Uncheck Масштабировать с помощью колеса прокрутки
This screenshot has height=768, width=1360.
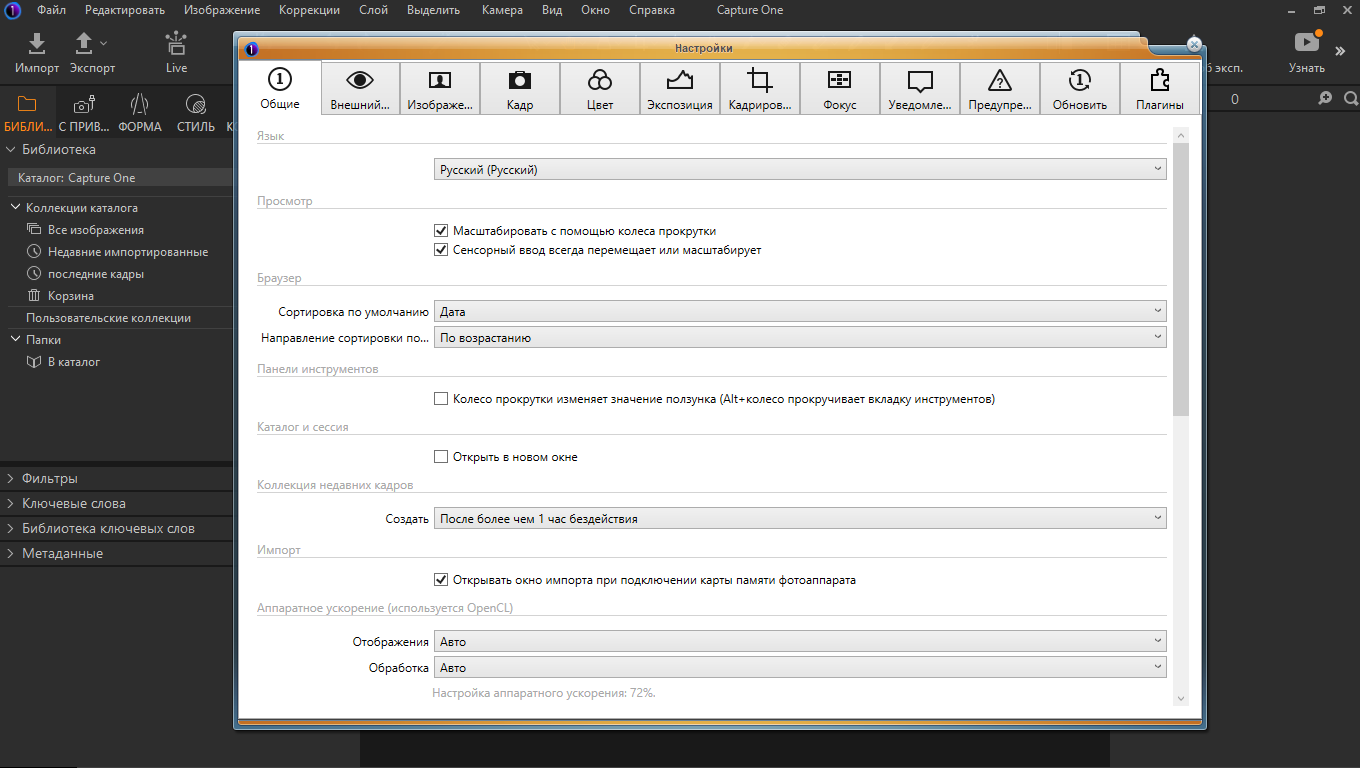(x=441, y=230)
